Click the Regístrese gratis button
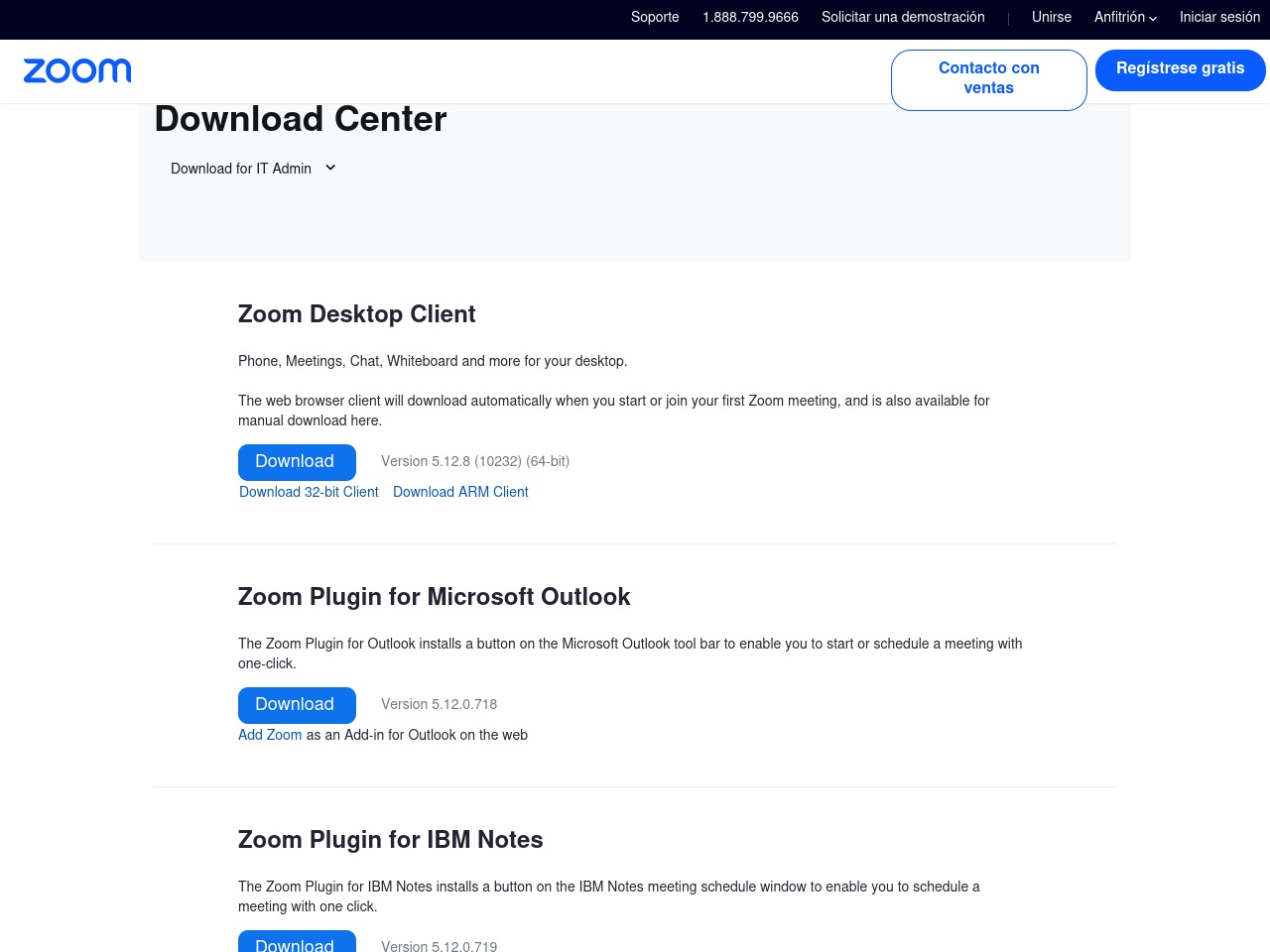This screenshot has width=1270, height=952. pyautogui.click(x=1181, y=69)
